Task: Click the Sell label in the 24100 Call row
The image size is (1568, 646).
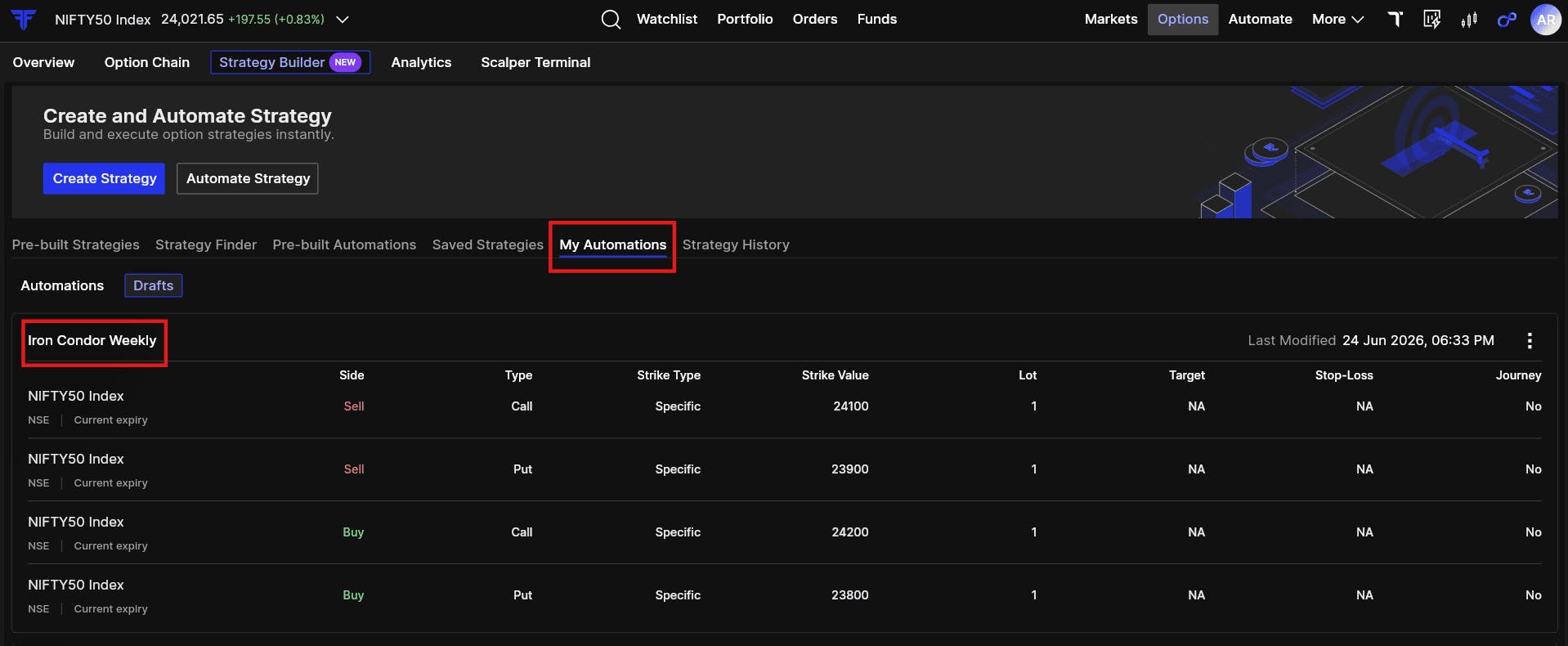Action: click(354, 406)
